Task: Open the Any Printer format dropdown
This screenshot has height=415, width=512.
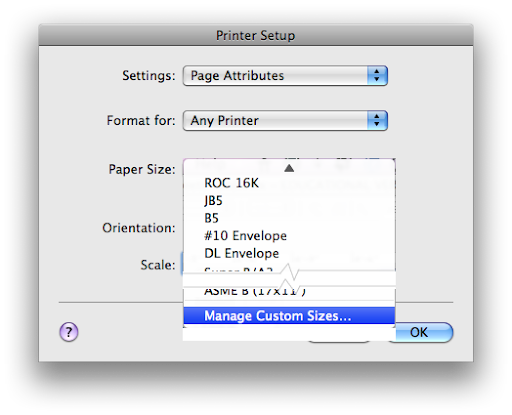Action: pyautogui.click(x=285, y=120)
